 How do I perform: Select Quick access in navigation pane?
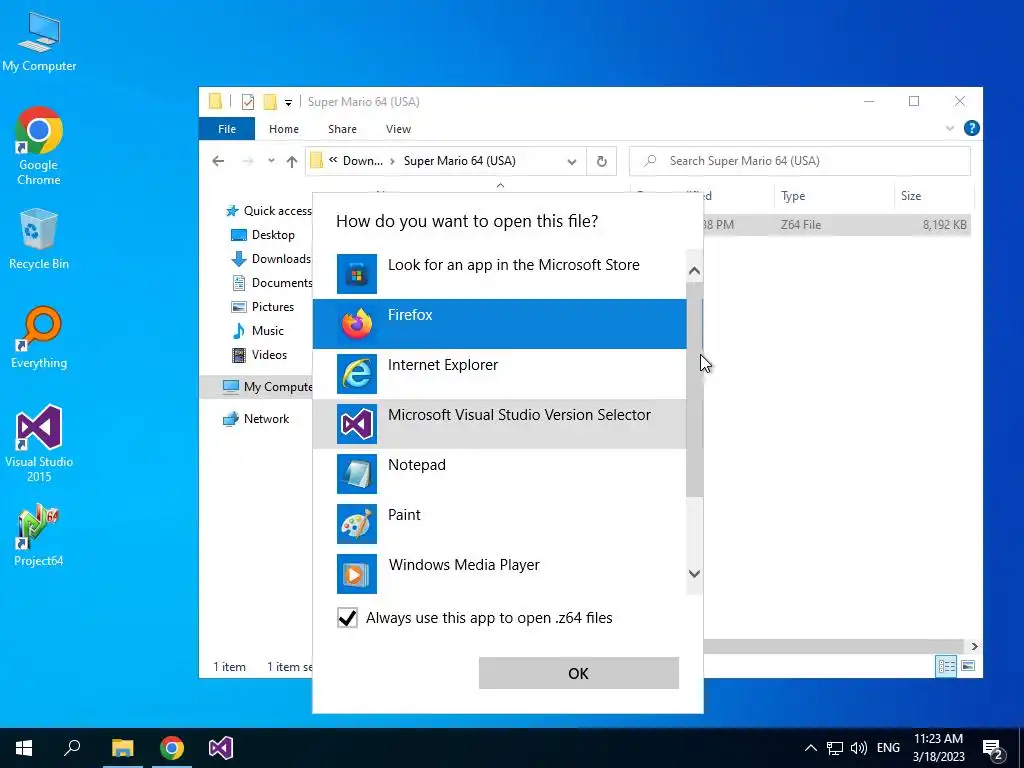click(269, 211)
